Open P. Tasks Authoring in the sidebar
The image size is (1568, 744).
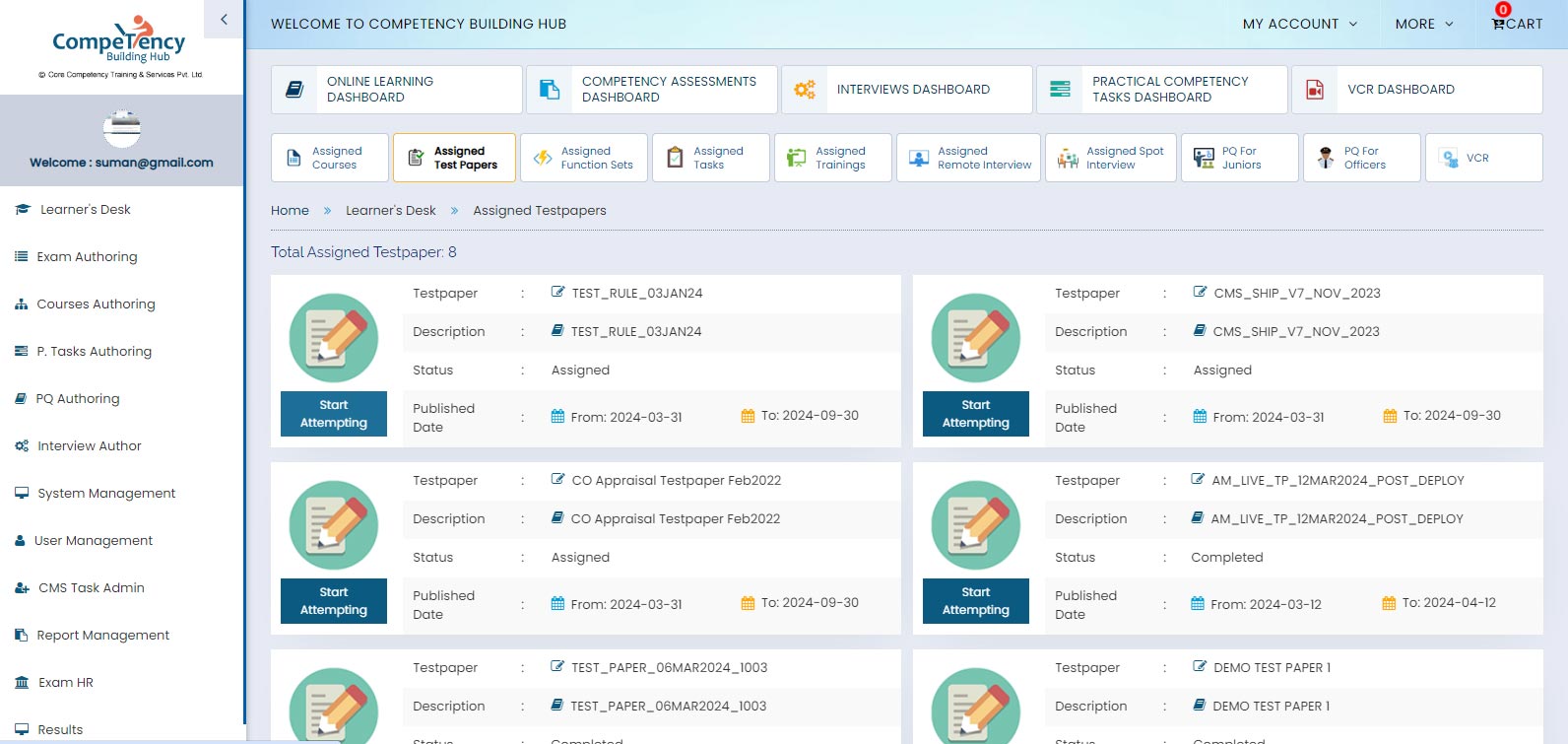(94, 351)
